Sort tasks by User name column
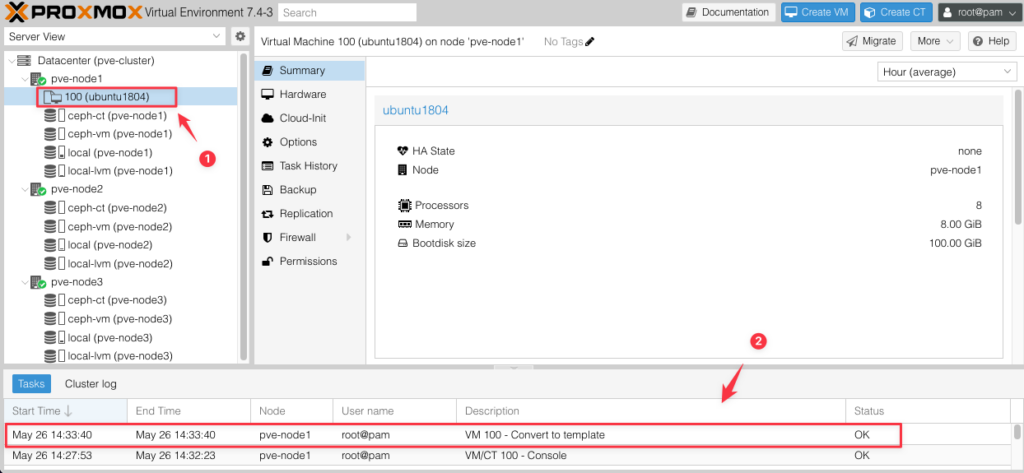This screenshot has width=1024, height=473. [x=394, y=411]
